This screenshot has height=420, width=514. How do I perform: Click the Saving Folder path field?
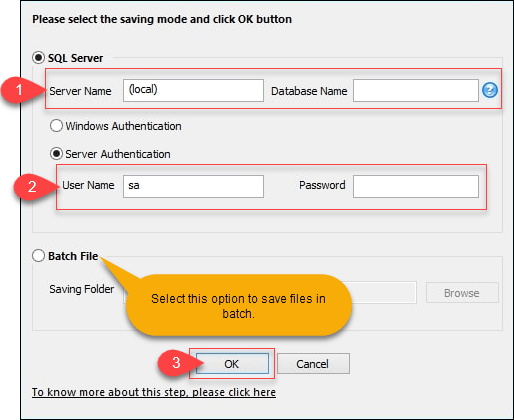click(383, 293)
